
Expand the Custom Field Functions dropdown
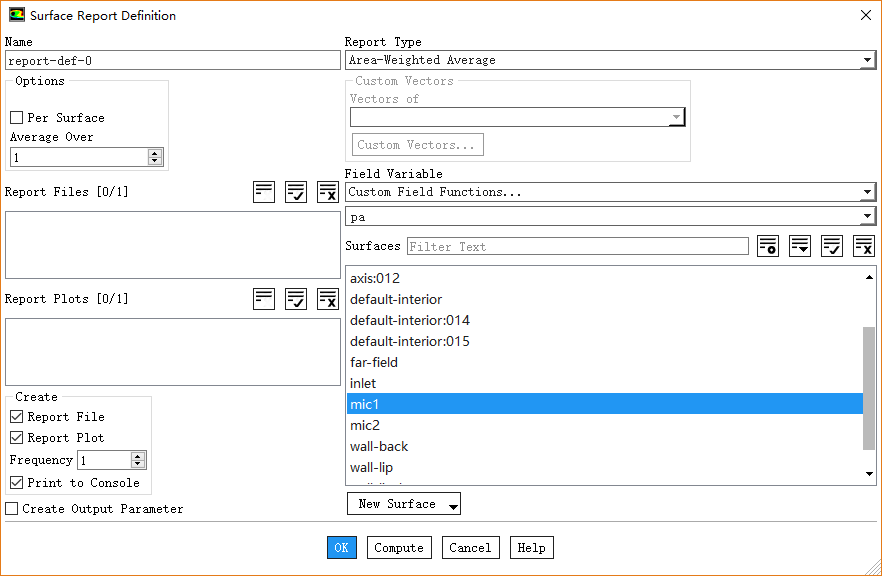pyautogui.click(x=610, y=192)
